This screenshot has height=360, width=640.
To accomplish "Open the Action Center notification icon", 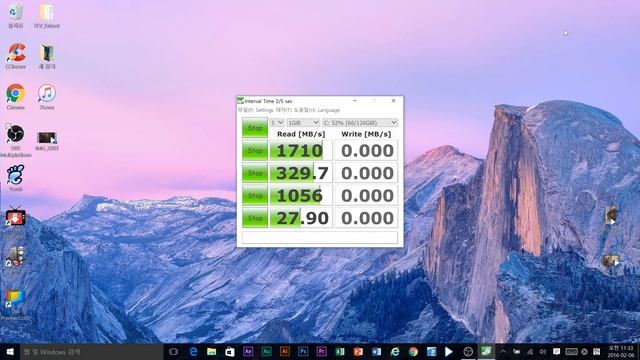I will point(556,351).
